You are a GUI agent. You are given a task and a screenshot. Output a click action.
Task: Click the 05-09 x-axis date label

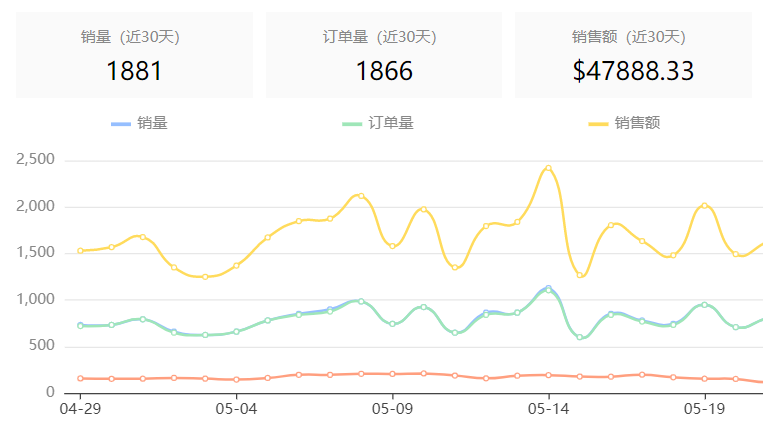392,409
